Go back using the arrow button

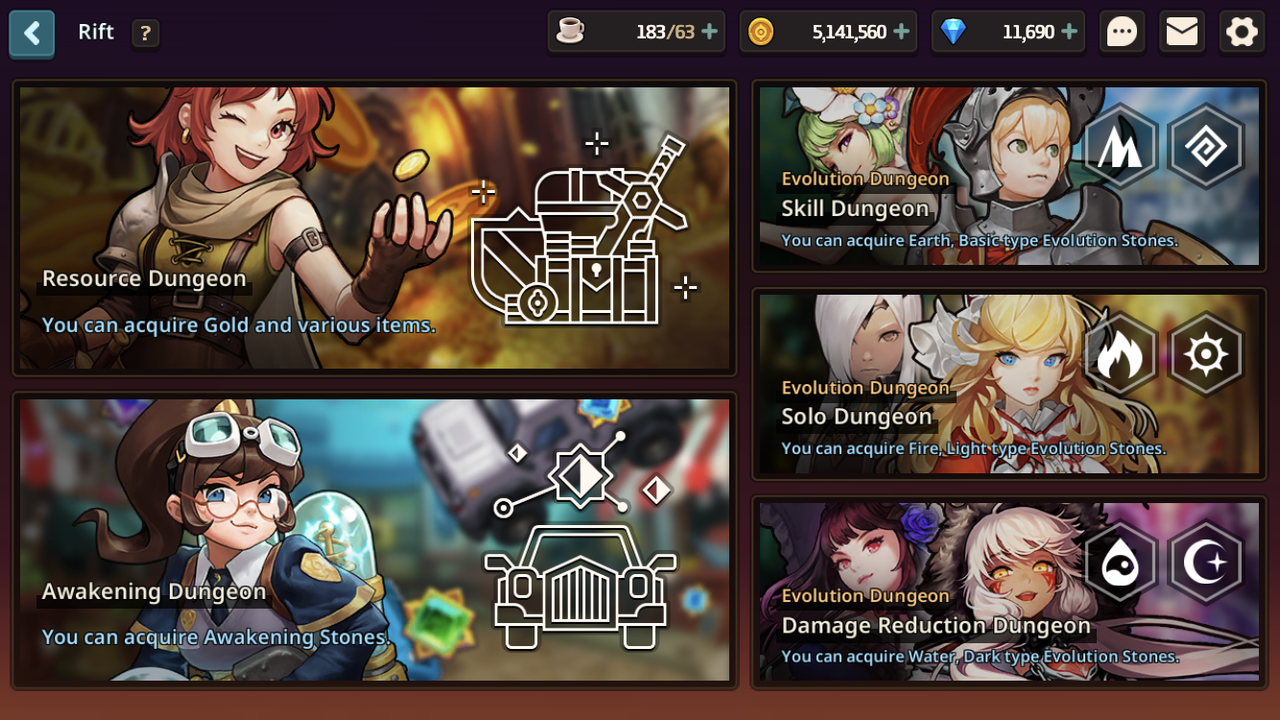tap(32, 33)
